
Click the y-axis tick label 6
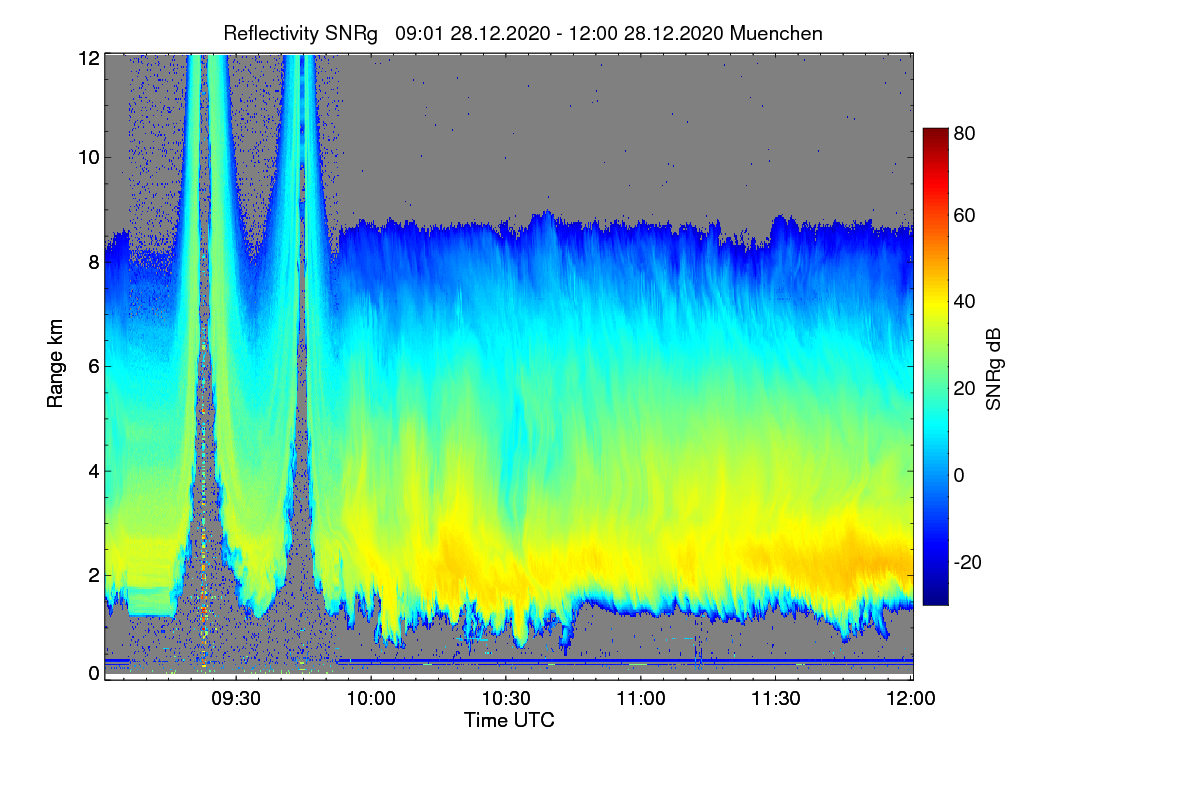(x=93, y=366)
